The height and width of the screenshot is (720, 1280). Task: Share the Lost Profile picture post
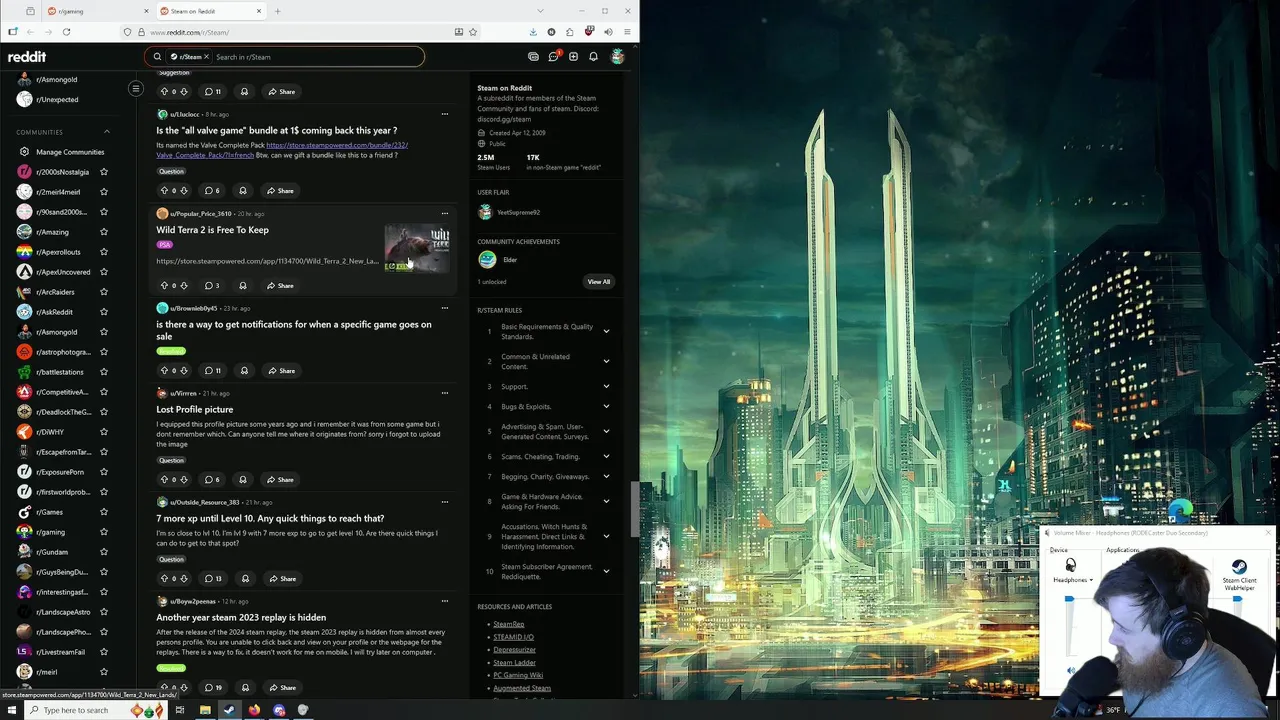click(x=280, y=480)
